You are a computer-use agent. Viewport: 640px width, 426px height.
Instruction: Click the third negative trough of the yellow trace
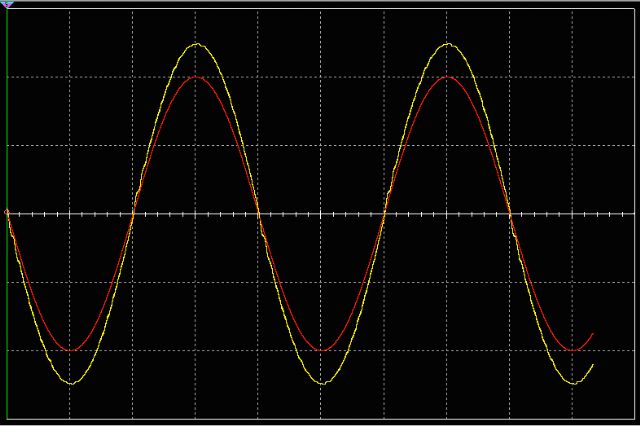pyautogui.click(x=574, y=383)
